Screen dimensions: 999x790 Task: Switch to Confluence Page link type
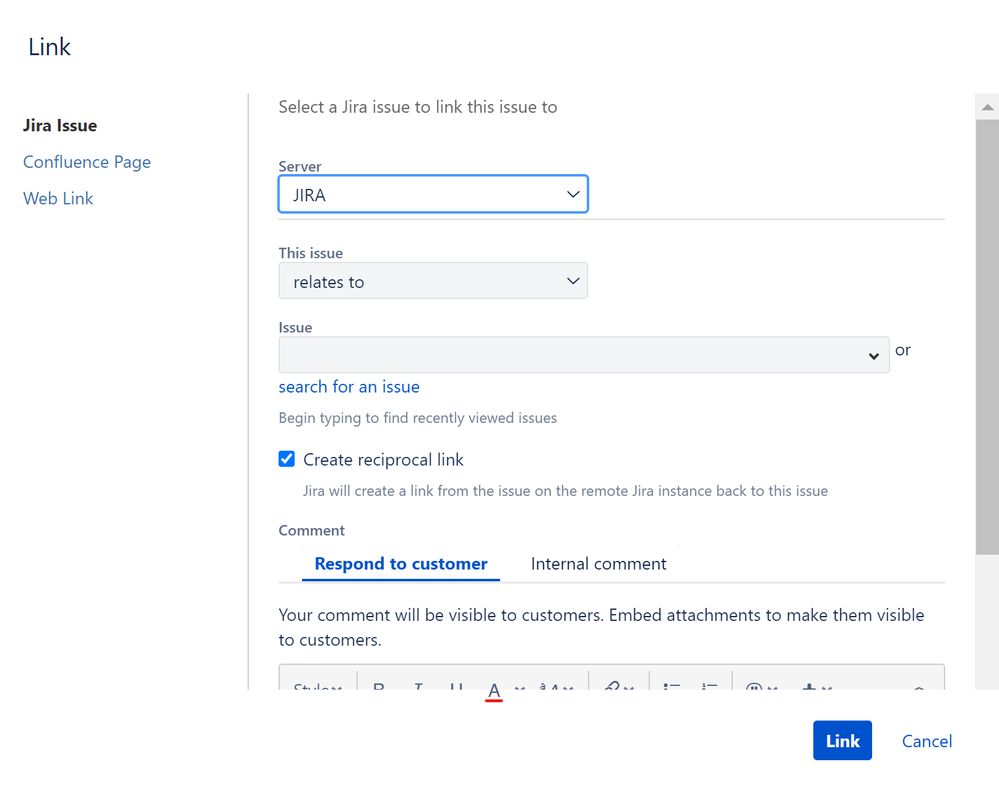(87, 162)
